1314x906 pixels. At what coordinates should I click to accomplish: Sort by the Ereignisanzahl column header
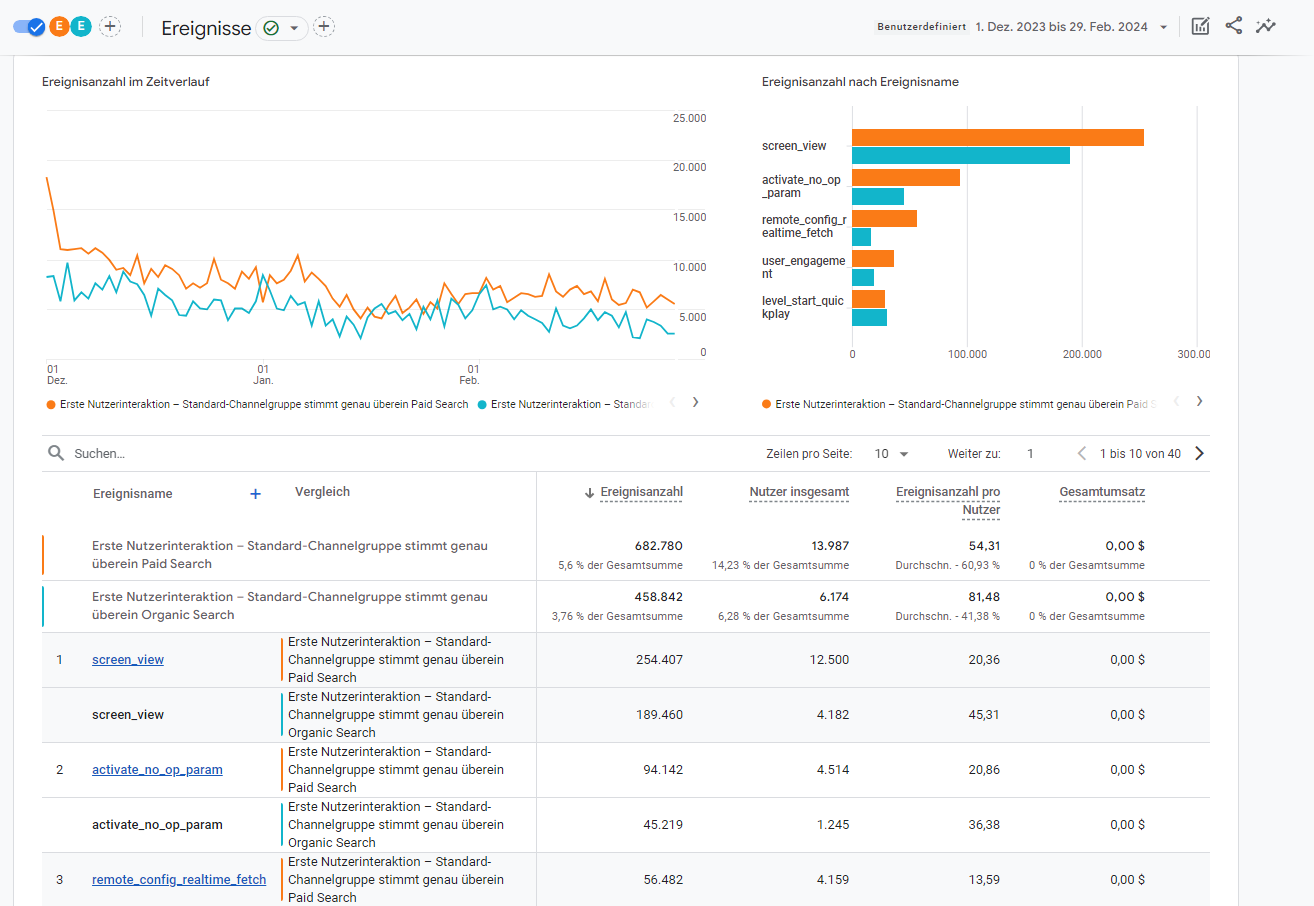pos(640,492)
